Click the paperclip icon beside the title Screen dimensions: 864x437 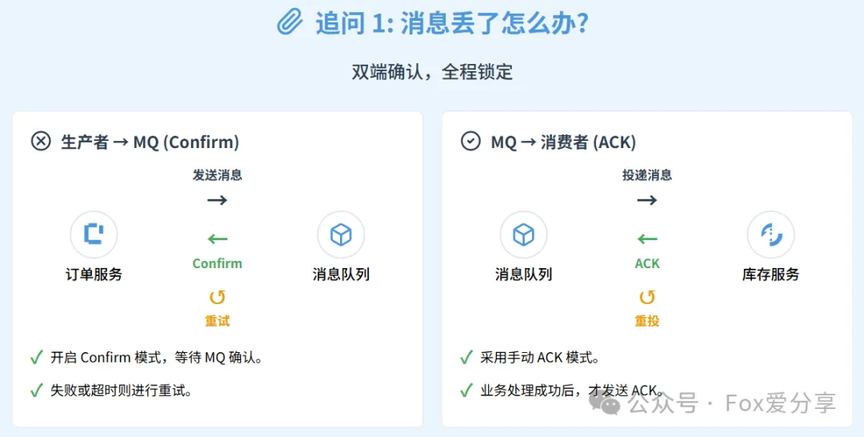[290, 22]
